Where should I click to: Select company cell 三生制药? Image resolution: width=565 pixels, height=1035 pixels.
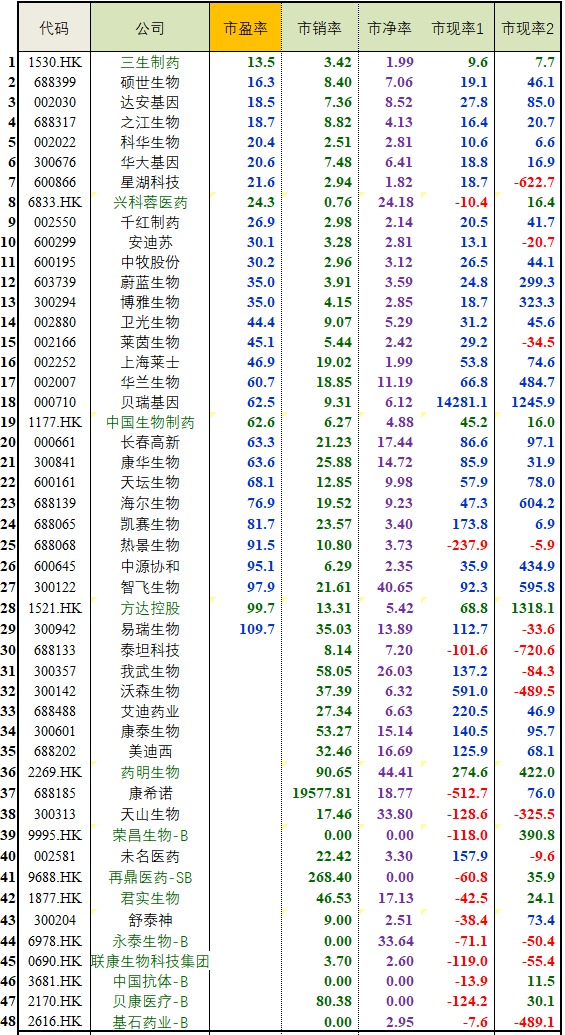pos(150,63)
